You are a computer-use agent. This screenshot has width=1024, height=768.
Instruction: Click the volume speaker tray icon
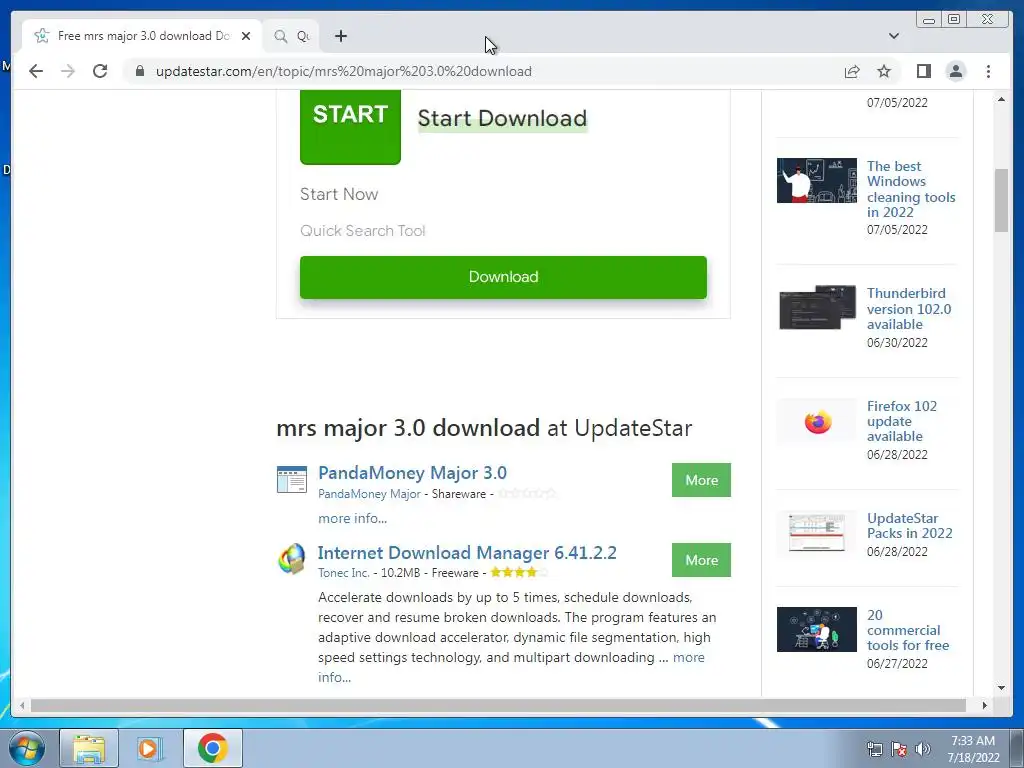click(x=923, y=749)
